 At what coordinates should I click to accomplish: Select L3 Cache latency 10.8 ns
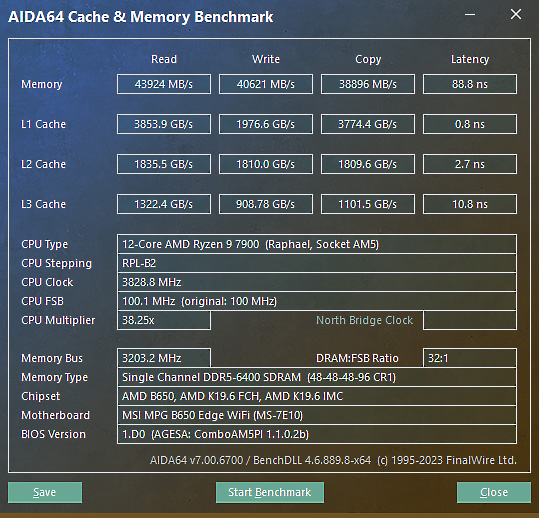point(470,204)
